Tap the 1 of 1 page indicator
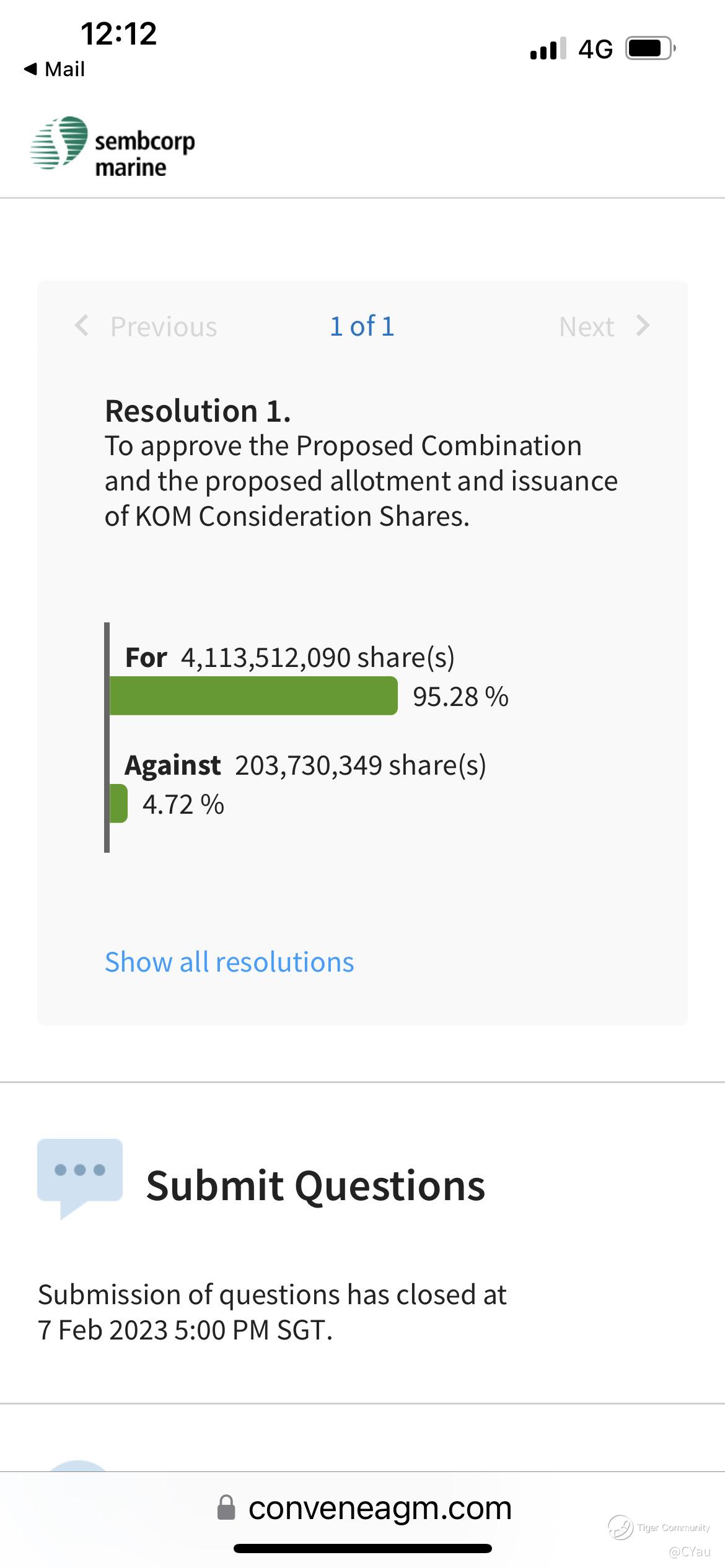 pos(362,326)
